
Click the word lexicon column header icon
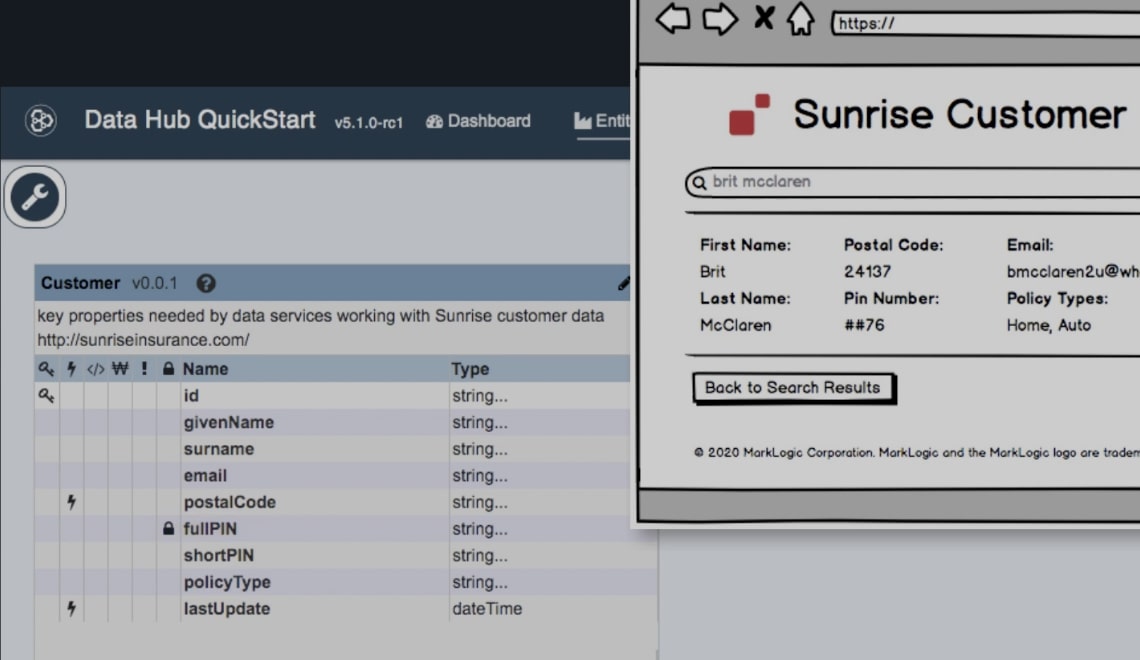point(120,369)
